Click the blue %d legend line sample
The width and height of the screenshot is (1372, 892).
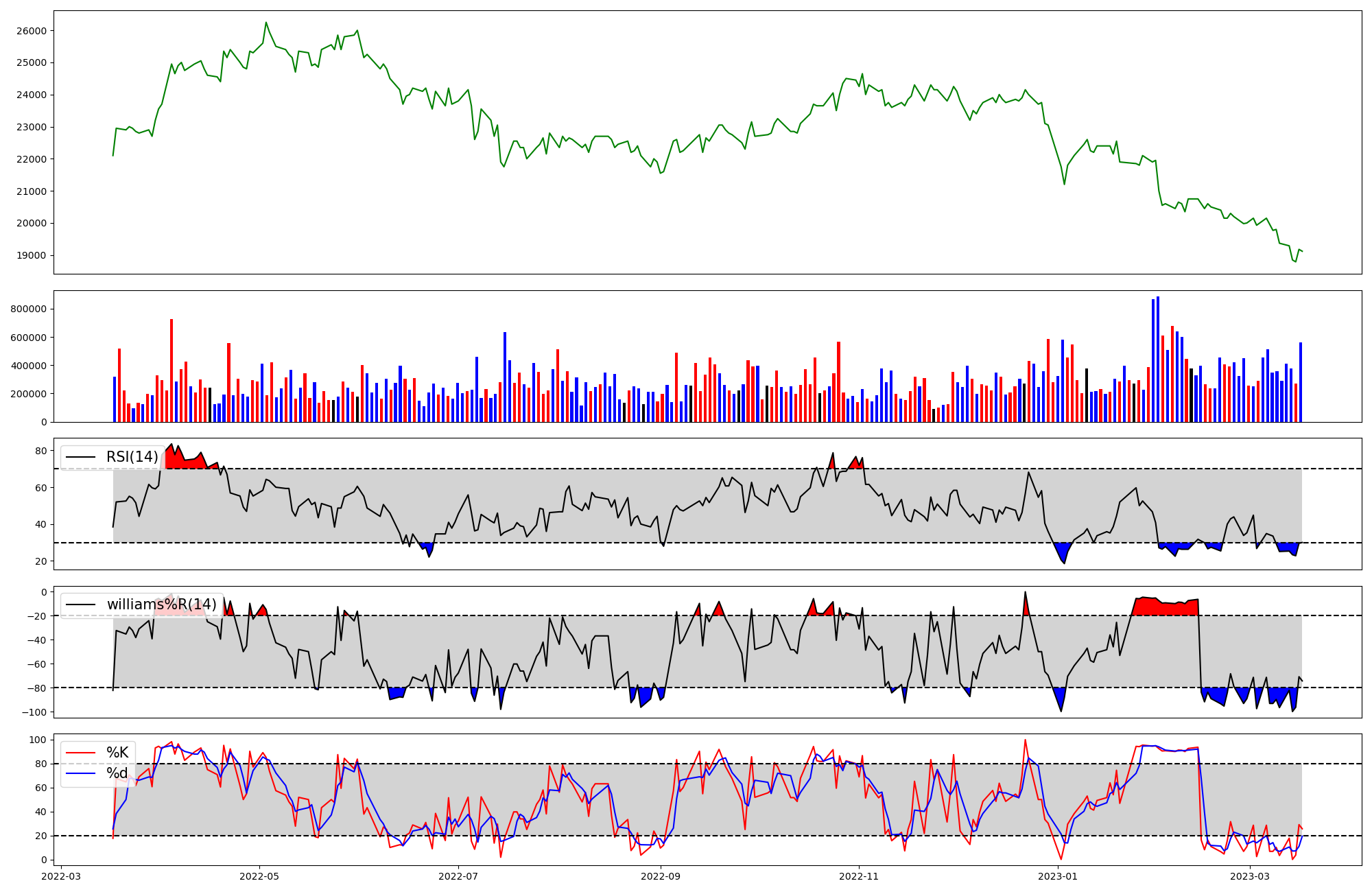coord(80,773)
